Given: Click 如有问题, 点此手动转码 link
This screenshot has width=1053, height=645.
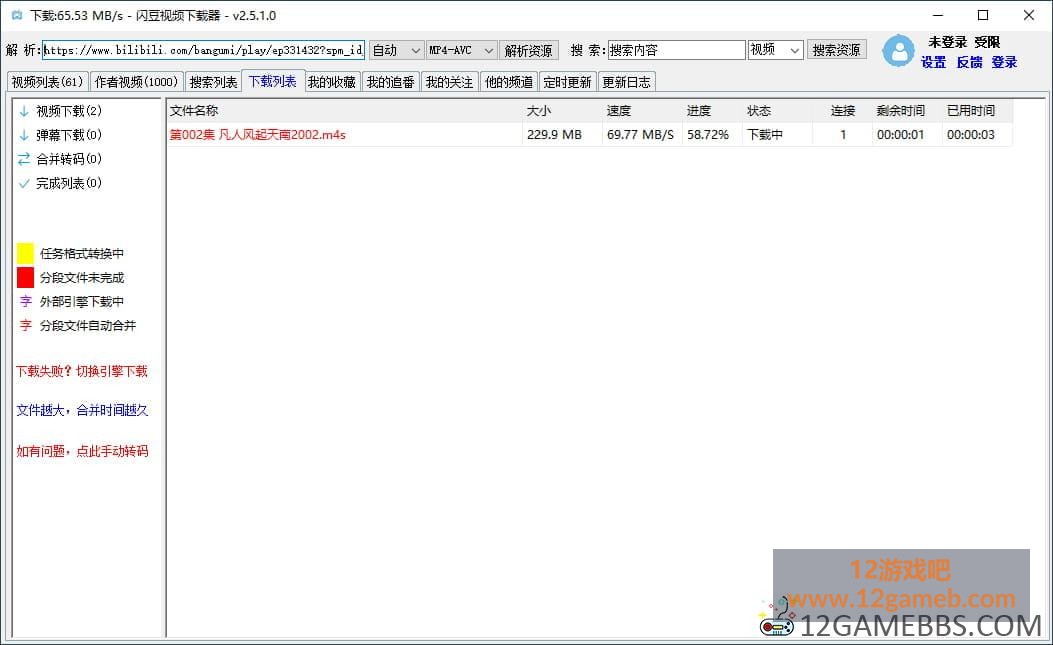Looking at the screenshot, I should tap(82, 451).
